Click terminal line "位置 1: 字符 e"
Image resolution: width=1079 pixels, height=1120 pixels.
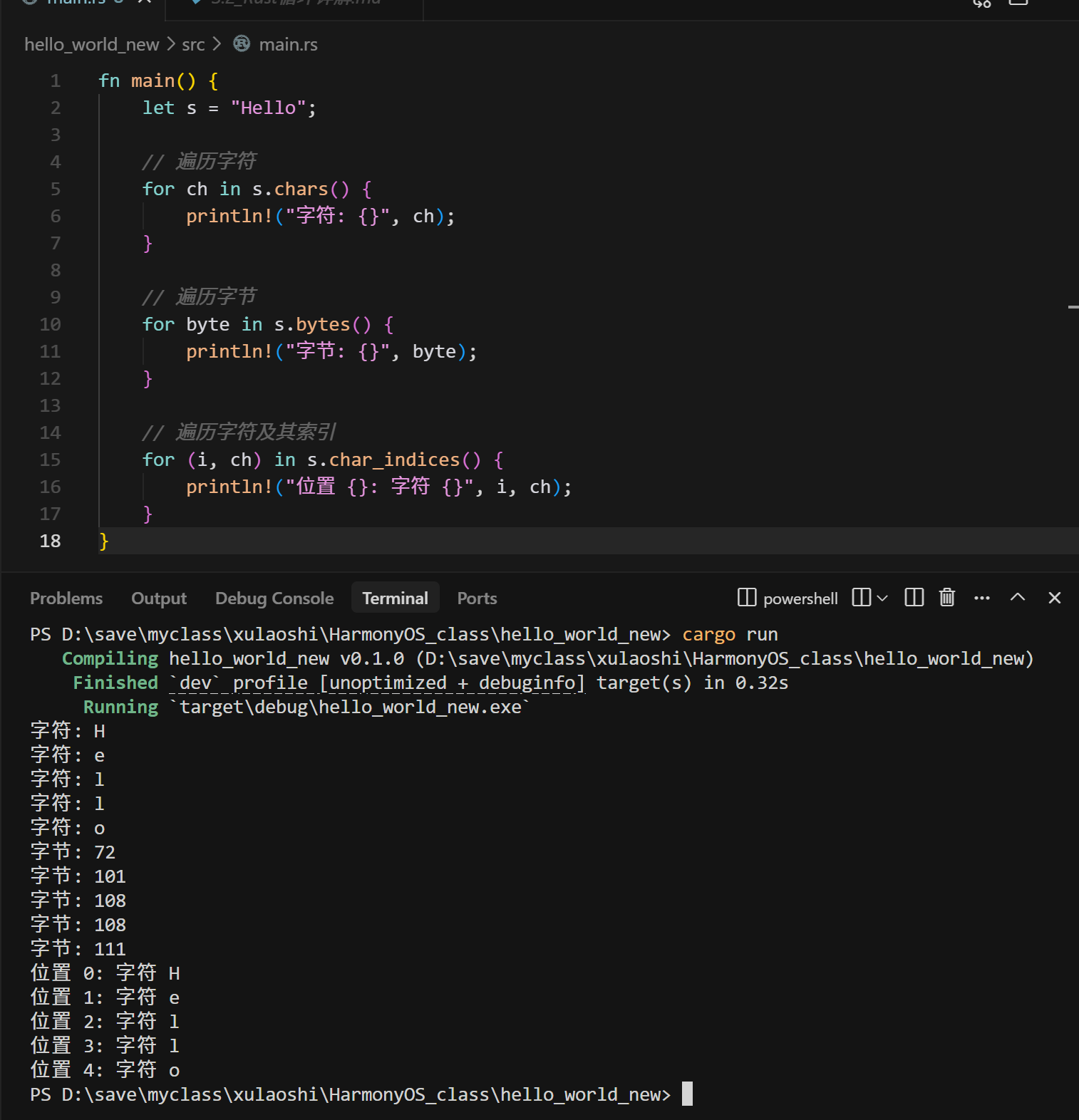(105, 998)
